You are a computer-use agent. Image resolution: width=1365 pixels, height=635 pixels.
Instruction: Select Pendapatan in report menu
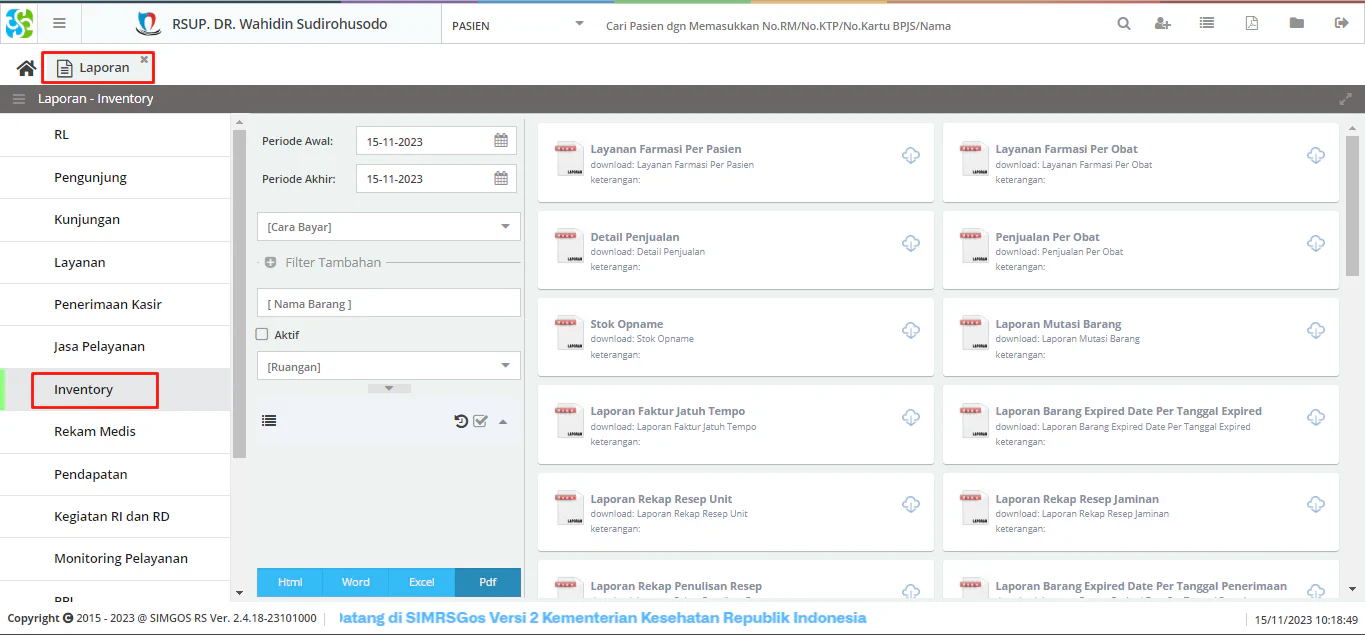point(115,475)
